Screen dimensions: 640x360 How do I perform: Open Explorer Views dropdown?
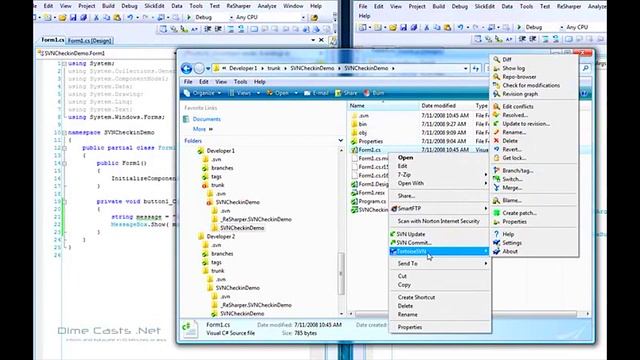(x=244, y=93)
